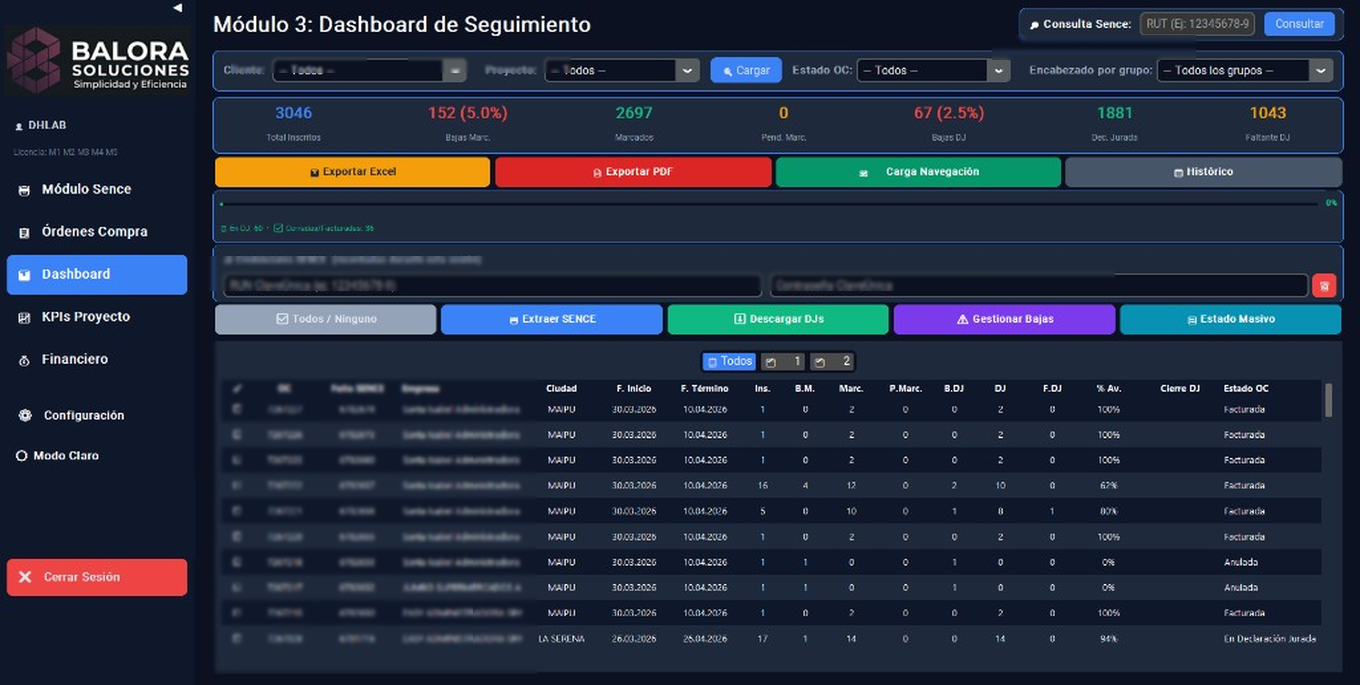Go to Órdenes Compra section

(97, 232)
